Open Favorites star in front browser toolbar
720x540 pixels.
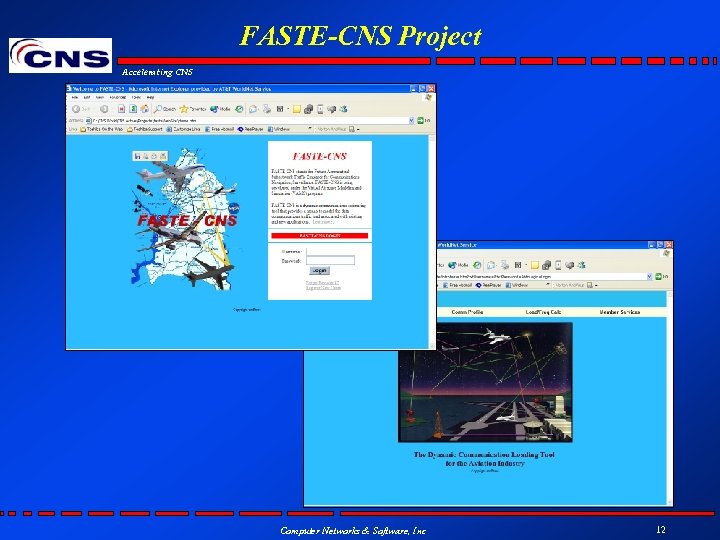pyautogui.click(x=192, y=109)
